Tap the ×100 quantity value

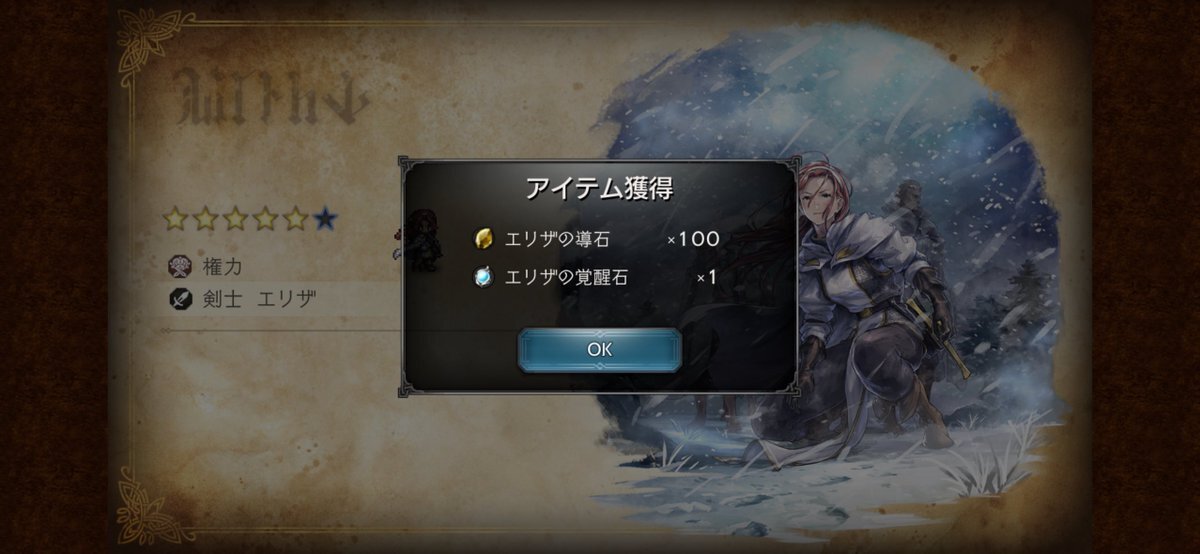pos(693,239)
